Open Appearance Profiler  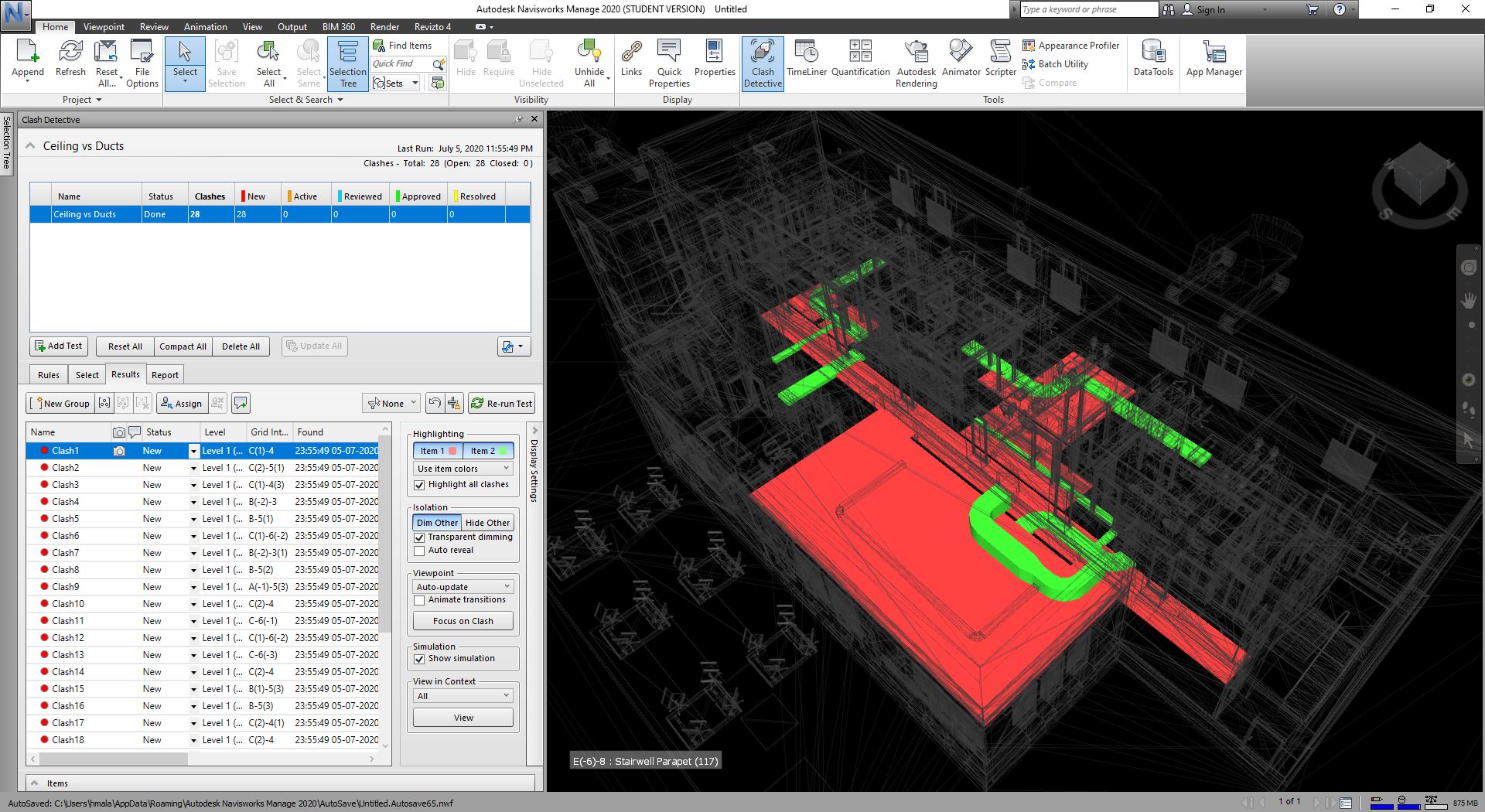[x=1071, y=46]
